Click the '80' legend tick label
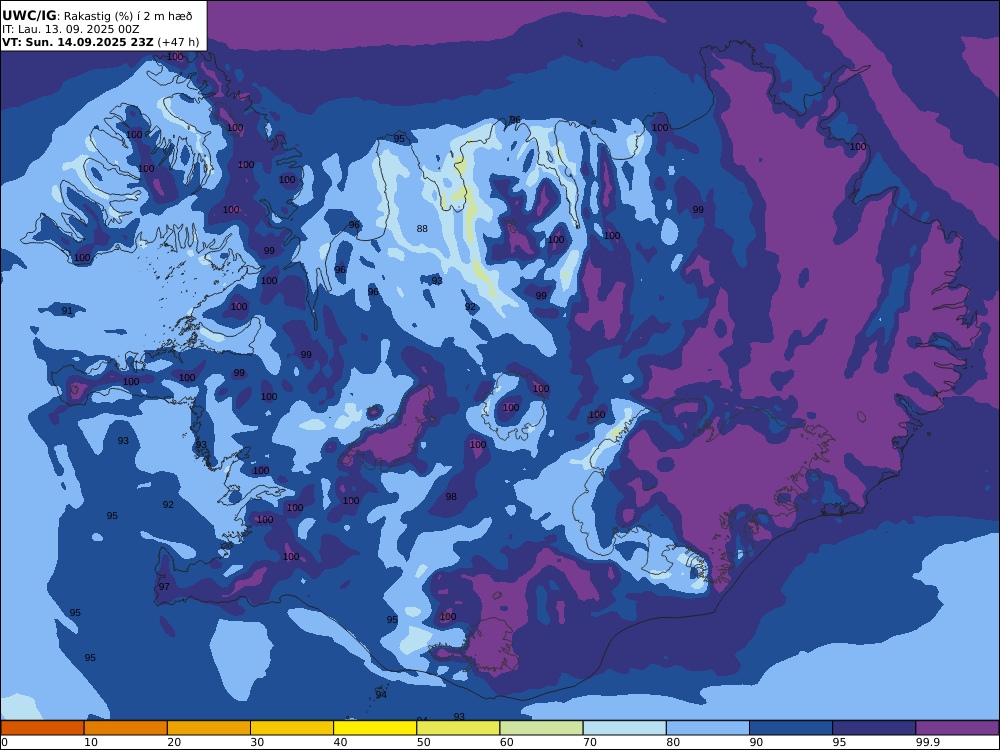1000x750 pixels. coord(673,742)
